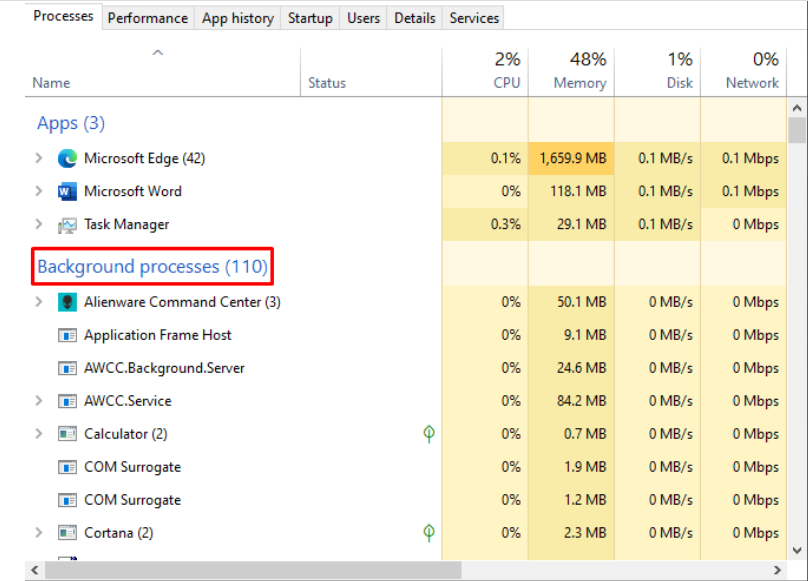Select the Task Manager row name
This screenshot has width=808, height=581.
(x=127, y=224)
